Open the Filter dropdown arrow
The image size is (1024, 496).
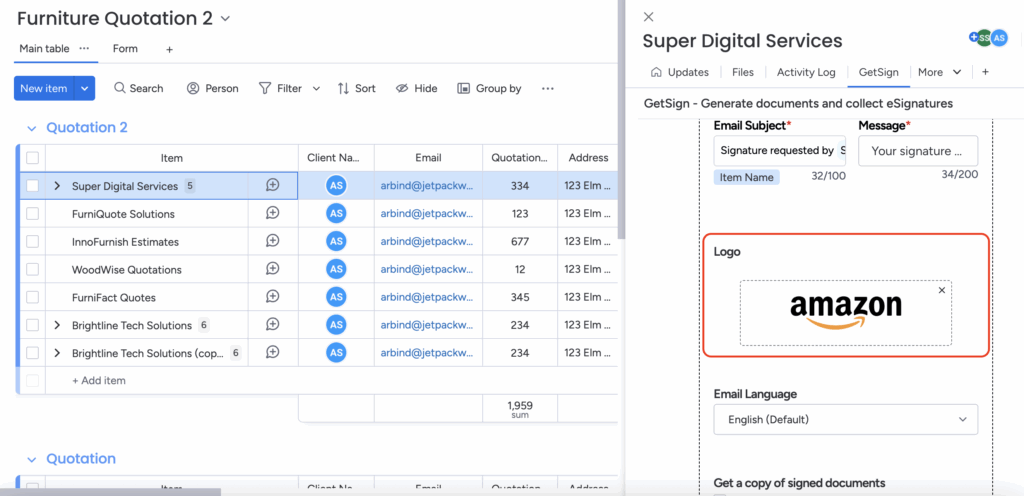click(x=316, y=88)
